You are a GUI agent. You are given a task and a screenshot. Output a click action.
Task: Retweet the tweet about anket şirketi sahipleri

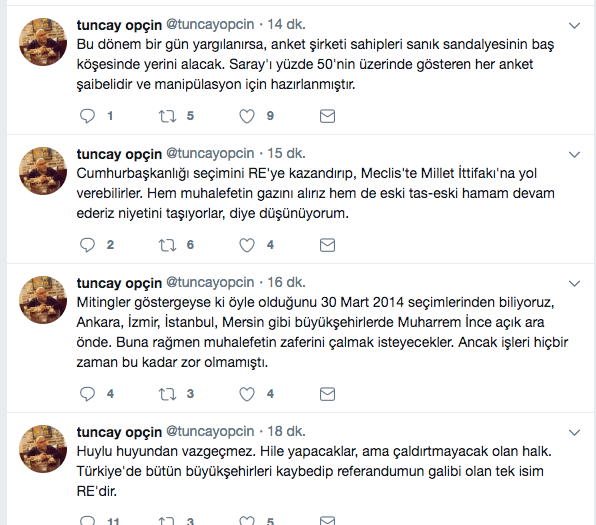[x=167, y=116]
